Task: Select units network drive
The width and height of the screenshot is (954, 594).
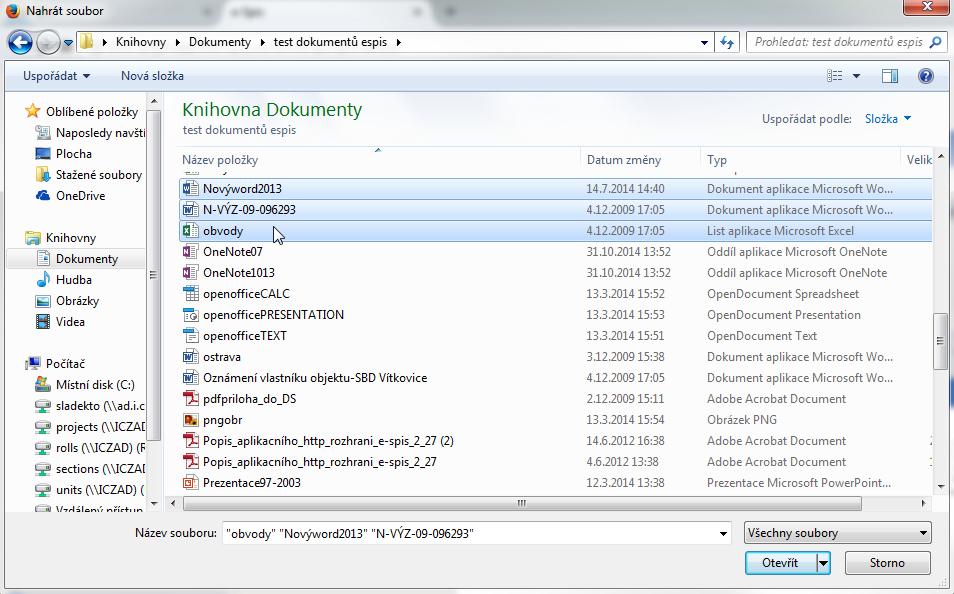Action: 100,490
